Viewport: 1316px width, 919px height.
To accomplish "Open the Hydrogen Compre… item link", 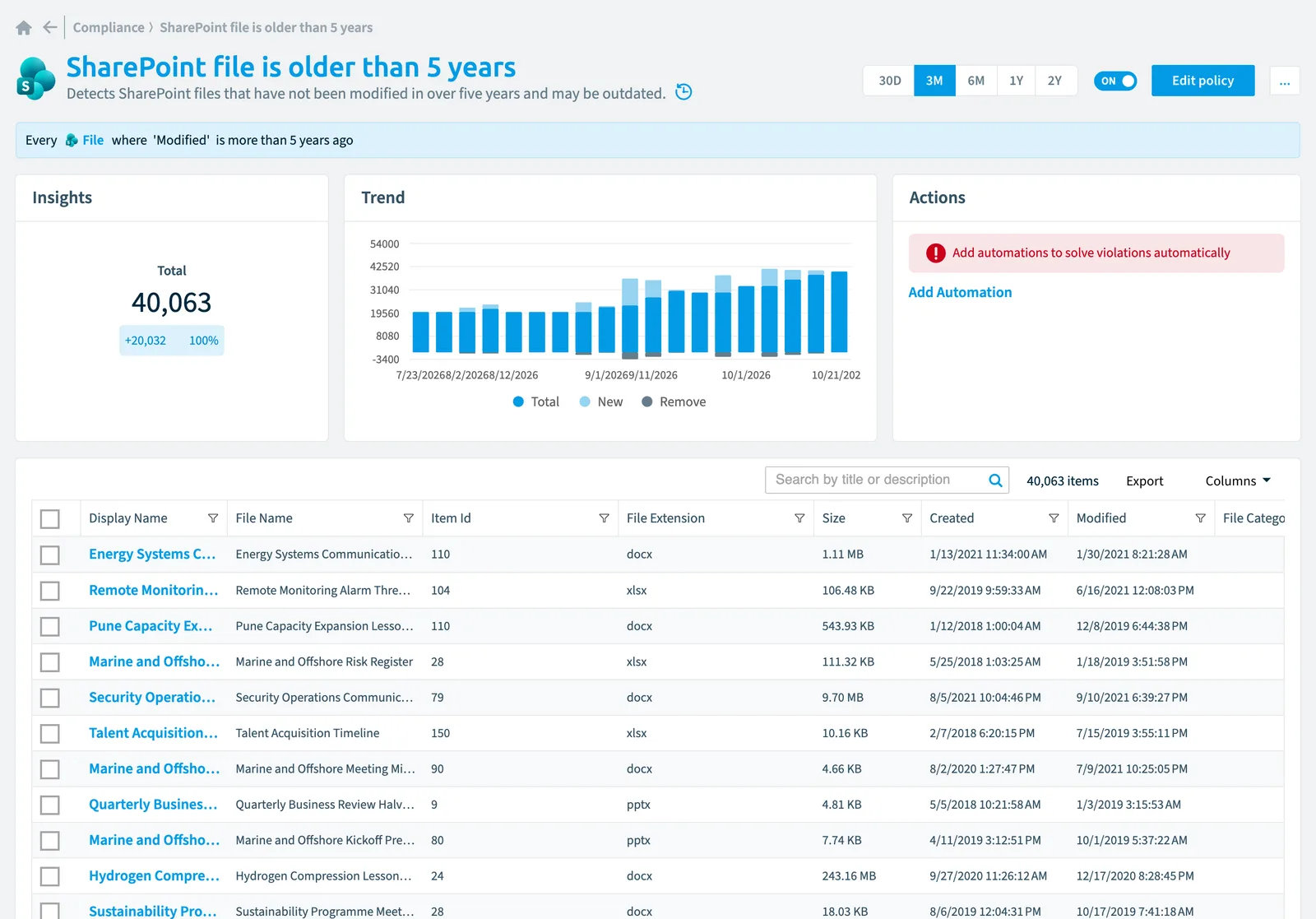I will 154,876.
